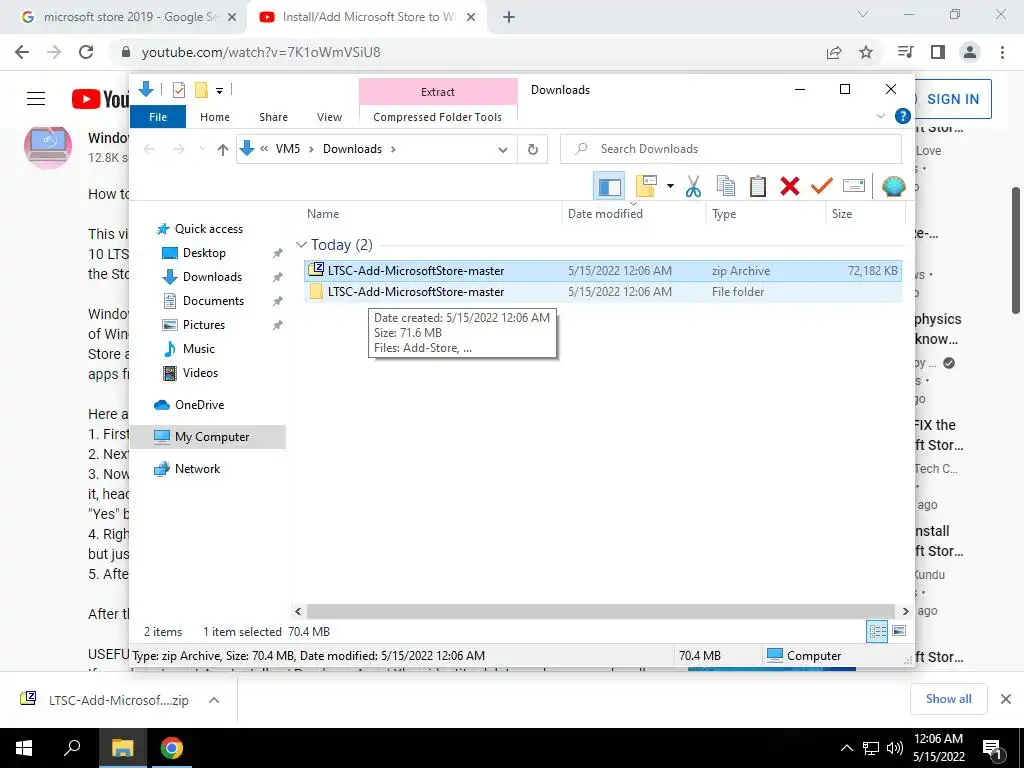Sort by the Type column header
1024x768 pixels.
coord(724,214)
